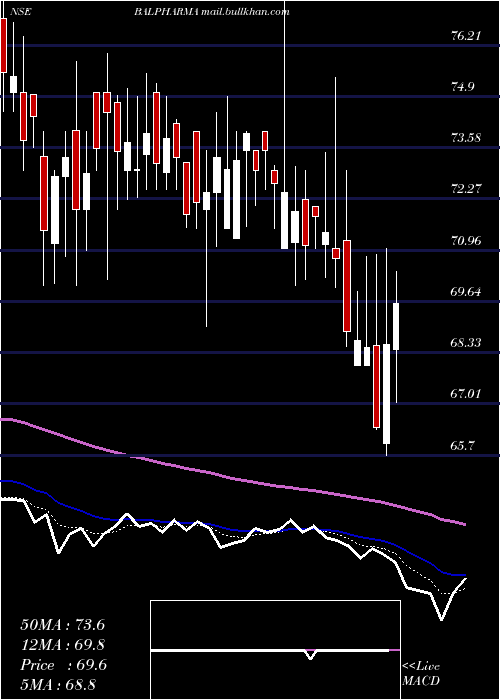Click the first red candlestick at top left
Image resolution: width=500 pixels, height=700 pixels.
coord(4,45)
